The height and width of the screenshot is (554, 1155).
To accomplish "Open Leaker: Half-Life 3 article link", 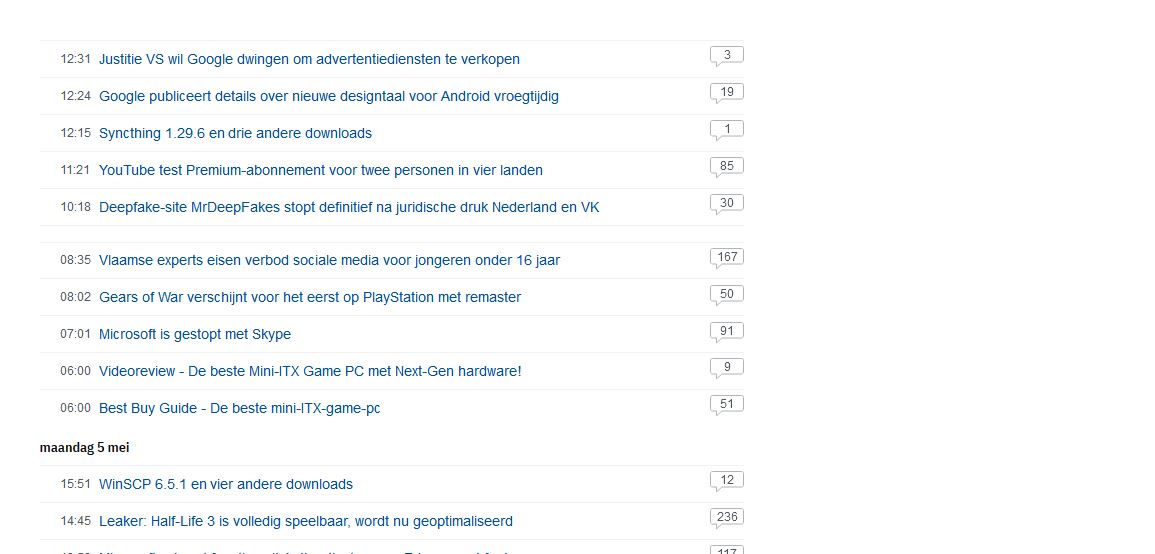I will tap(306, 522).
